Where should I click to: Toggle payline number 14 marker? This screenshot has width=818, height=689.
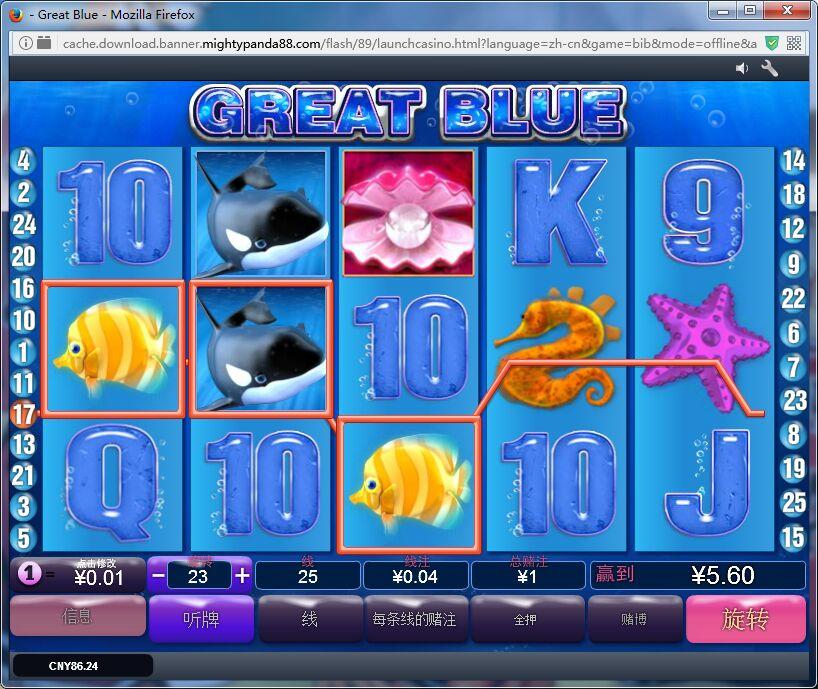click(793, 161)
